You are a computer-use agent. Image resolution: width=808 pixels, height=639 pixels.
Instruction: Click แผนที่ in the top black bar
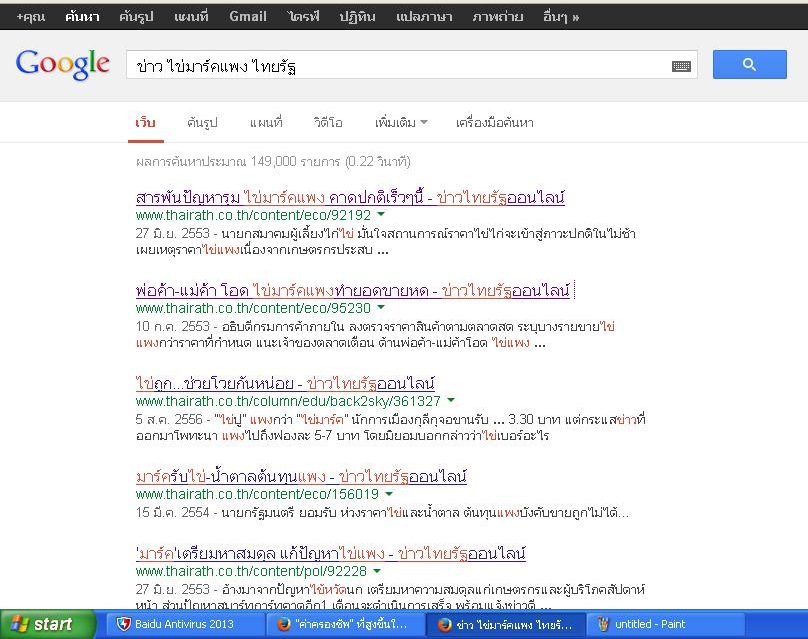point(191,16)
